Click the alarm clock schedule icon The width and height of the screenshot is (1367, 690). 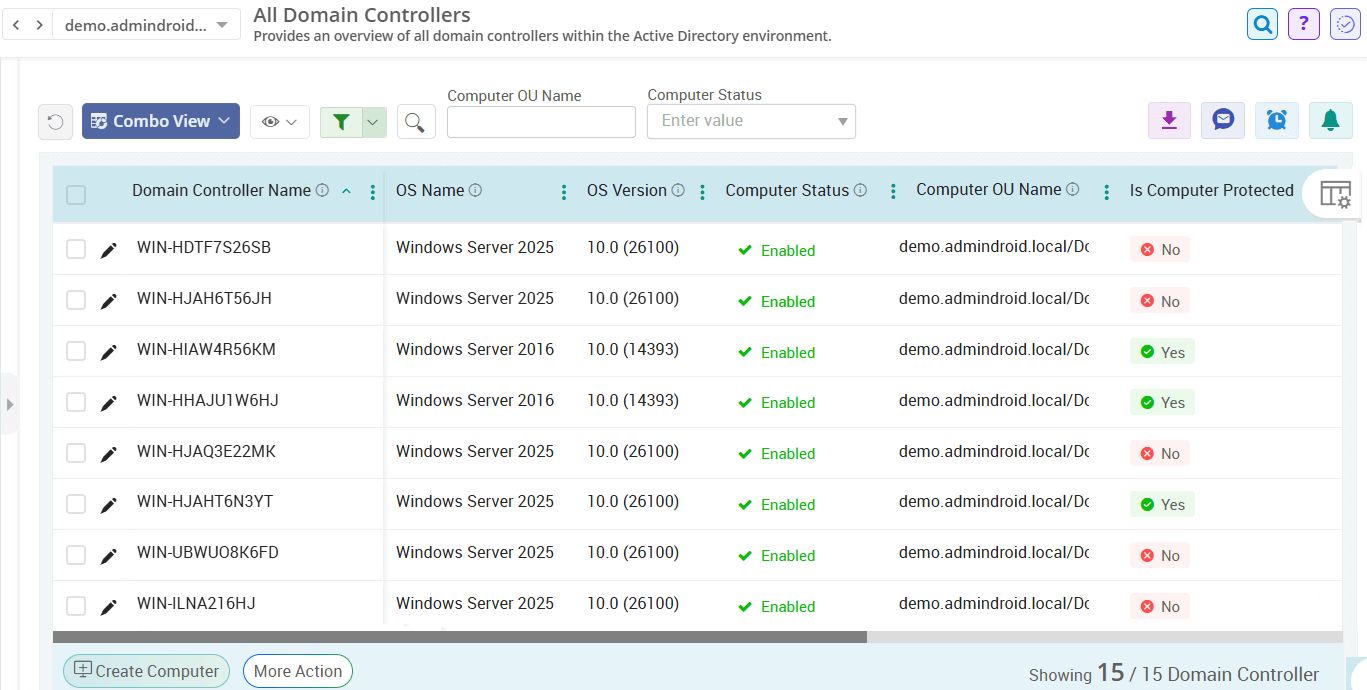pyautogui.click(x=1277, y=120)
